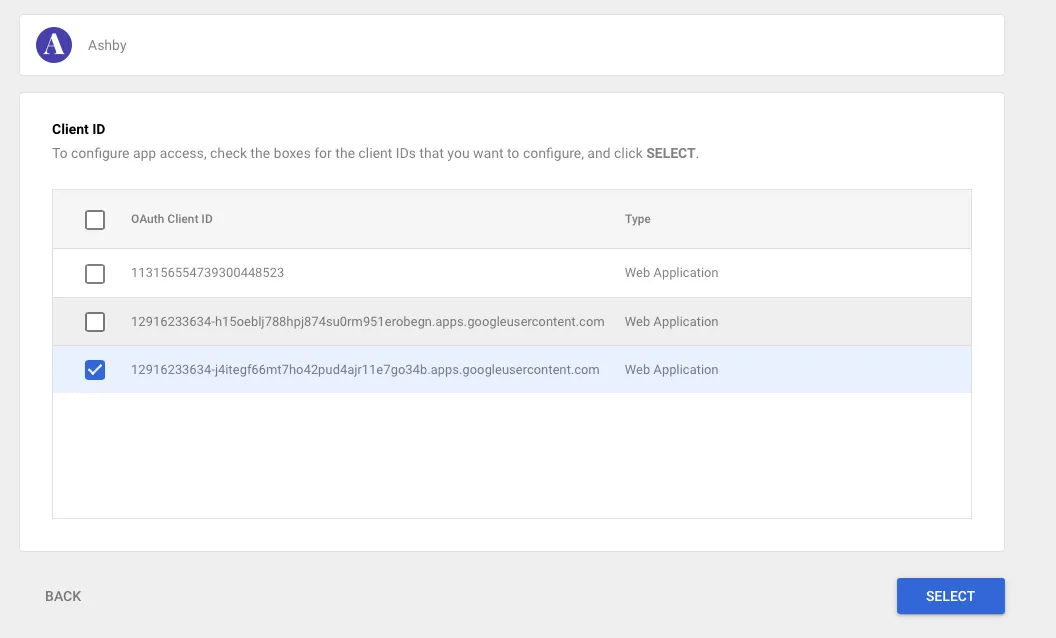This screenshot has height=638, width=1056.
Task: Click Web Application type in second row
Action: [671, 322]
